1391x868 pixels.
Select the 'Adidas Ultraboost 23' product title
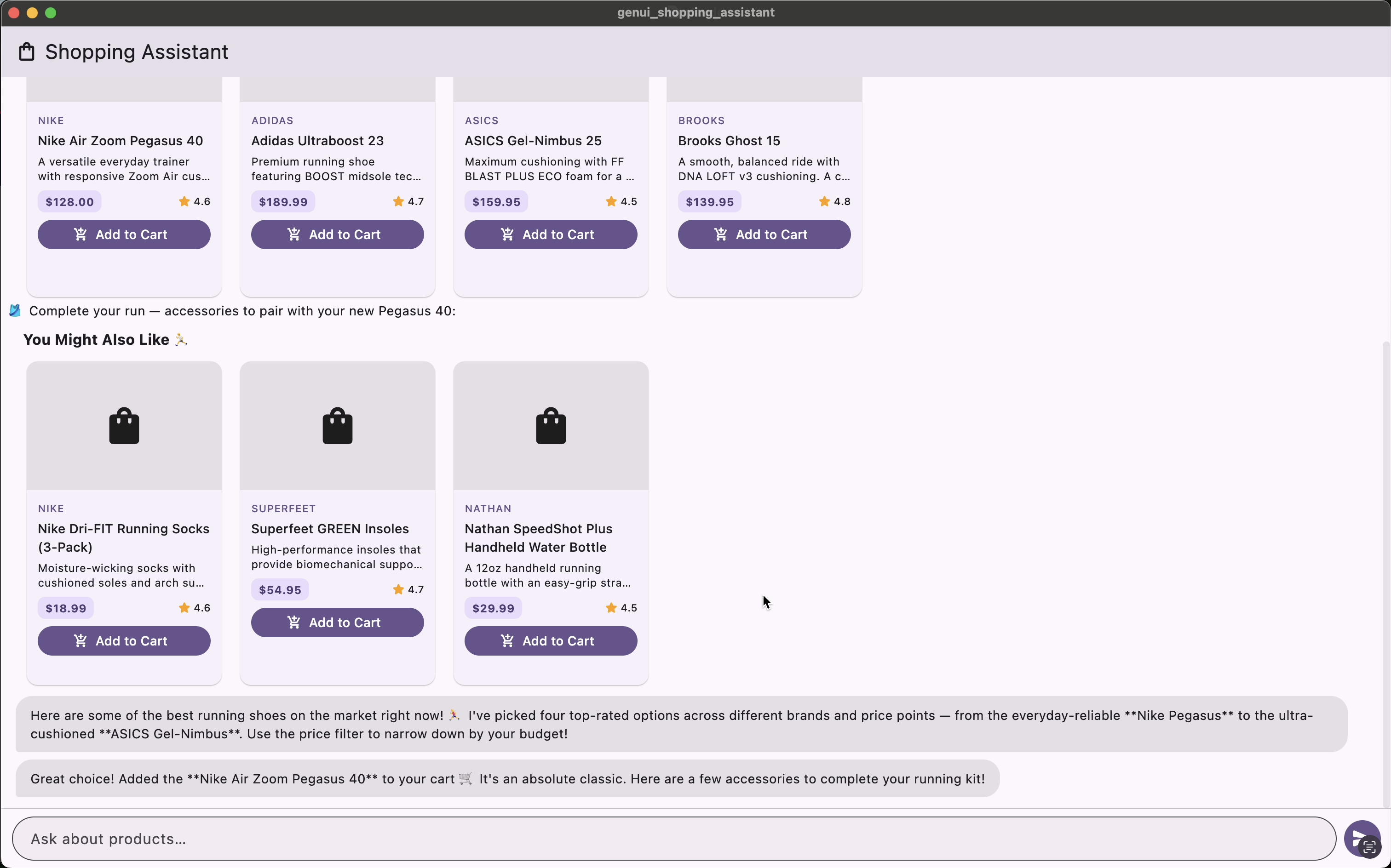tap(317, 141)
